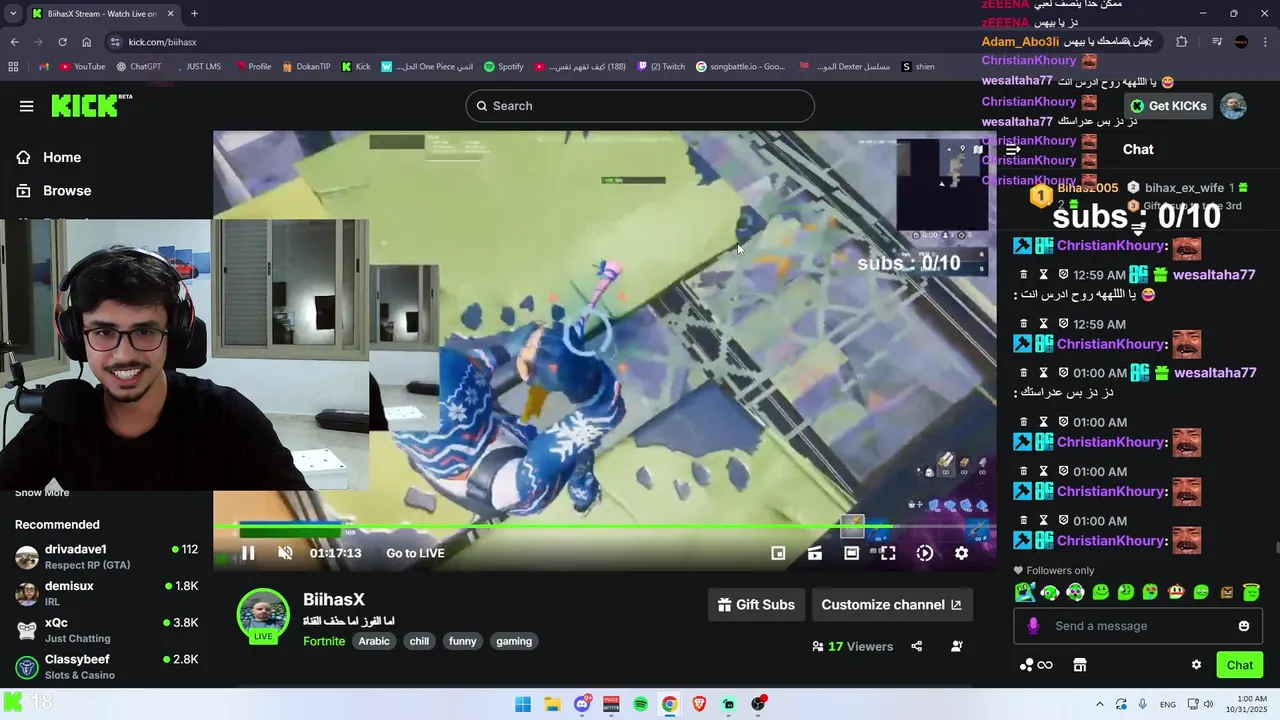
Task: Unmute the stream audio
Action: pyautogui.click(x=285, y=553)
